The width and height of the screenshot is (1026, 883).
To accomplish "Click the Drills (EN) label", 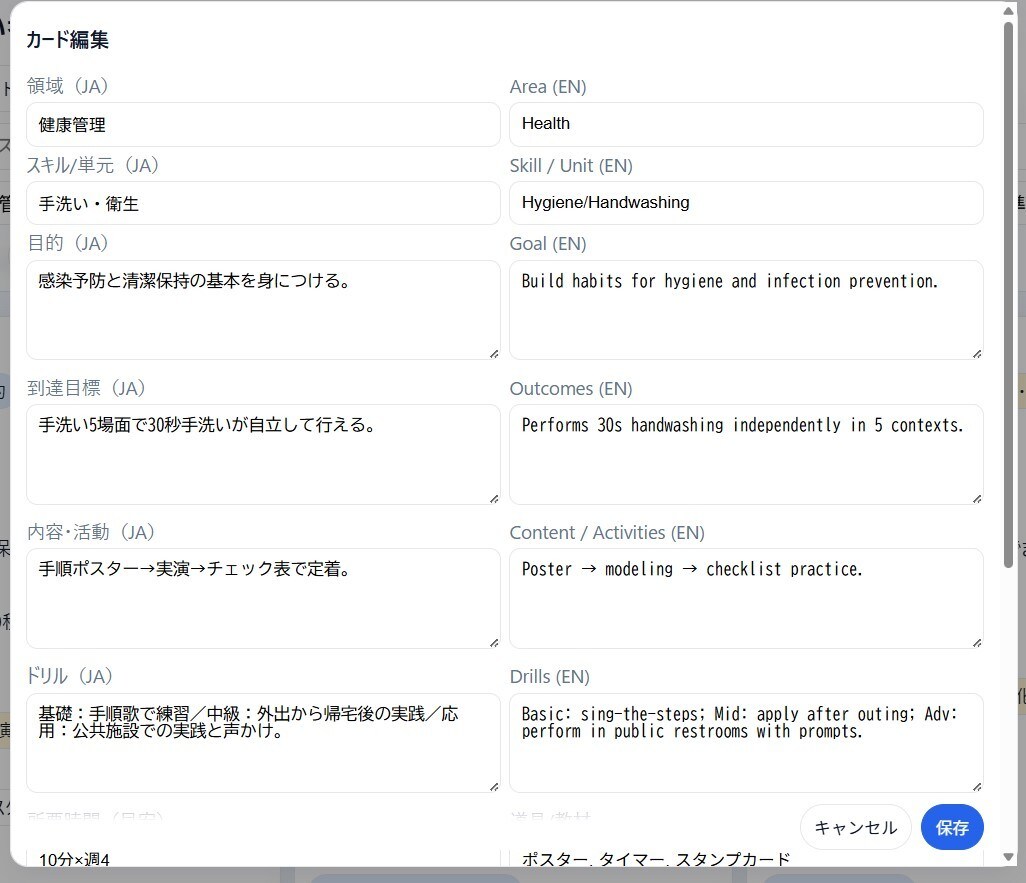I will (550, 676).
